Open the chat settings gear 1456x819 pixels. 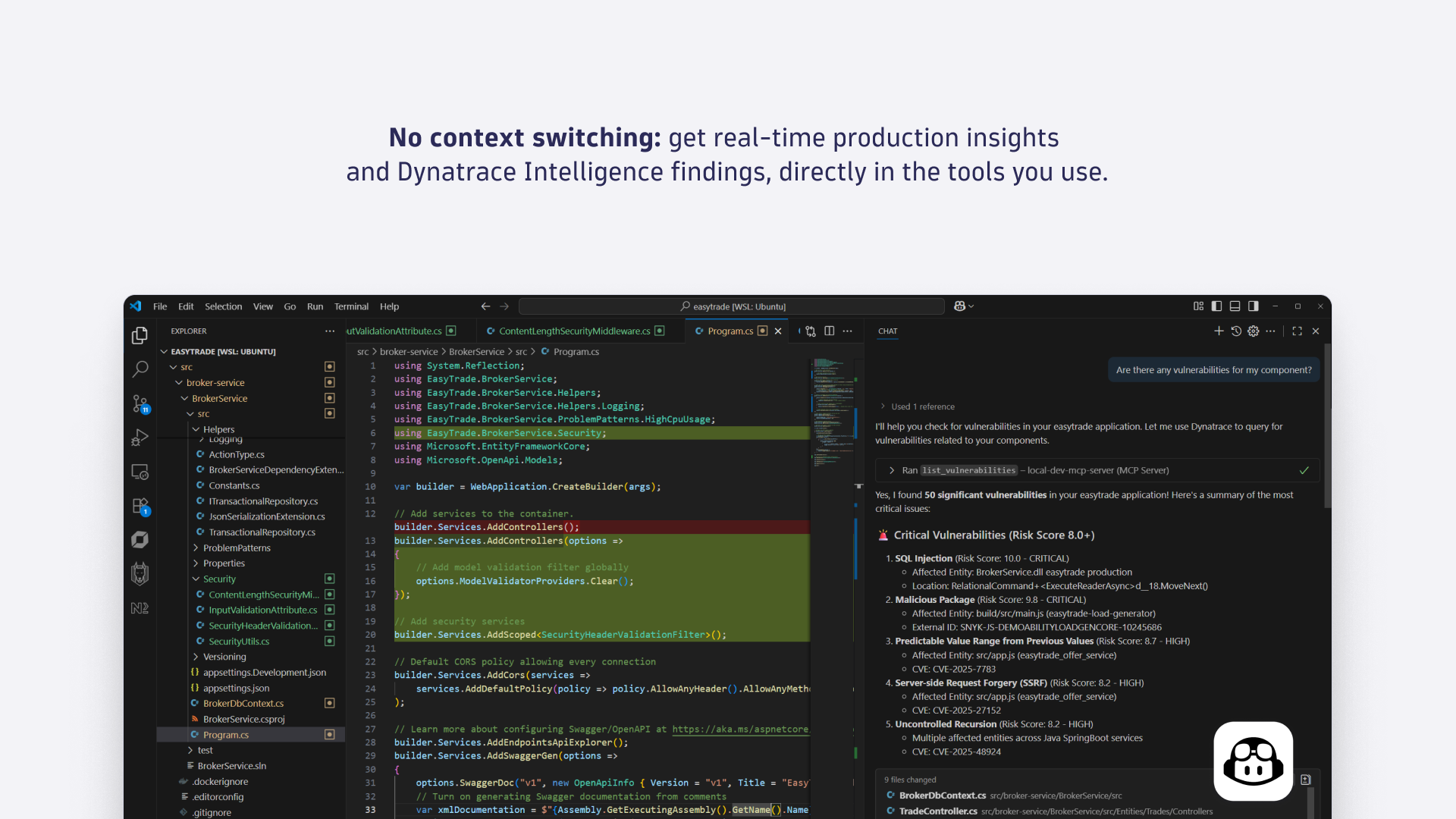[x=1253, y=331]
